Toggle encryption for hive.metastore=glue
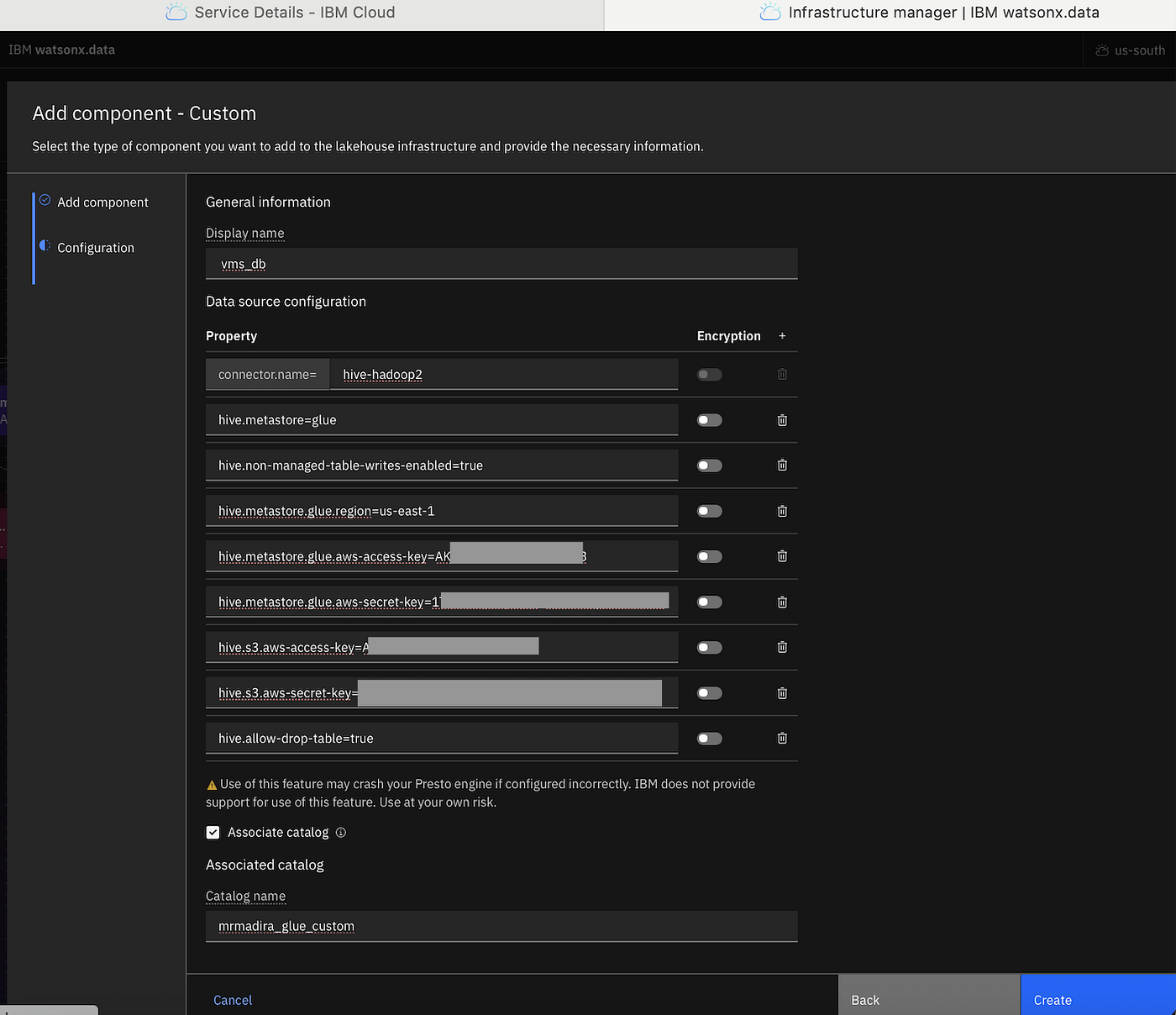1176x1015 pixels. pyautogui.click(x=710, y=420)
